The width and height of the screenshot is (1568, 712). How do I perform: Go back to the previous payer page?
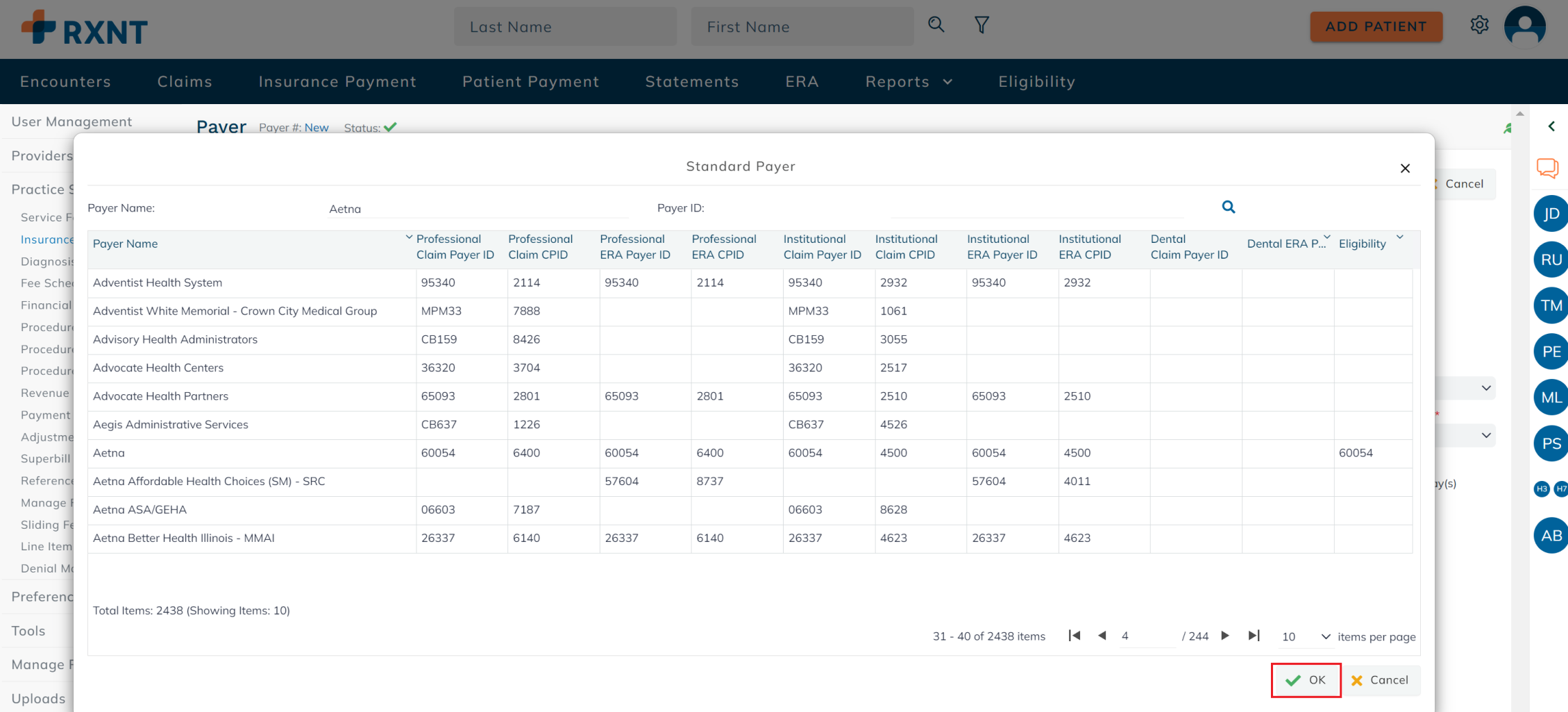pos(1102,636)
